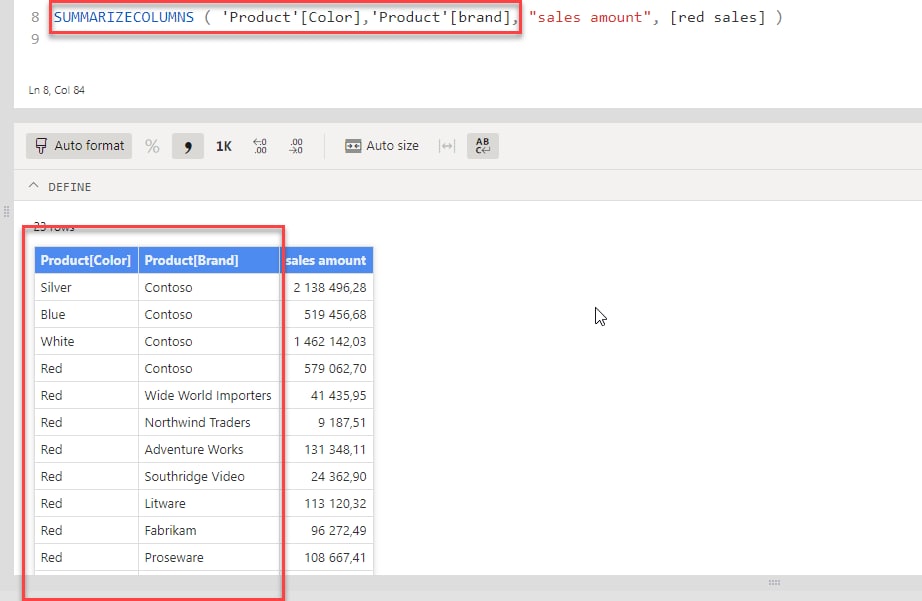
Task: Click the Wide World Importers cell
Action: tap(209, 396)
